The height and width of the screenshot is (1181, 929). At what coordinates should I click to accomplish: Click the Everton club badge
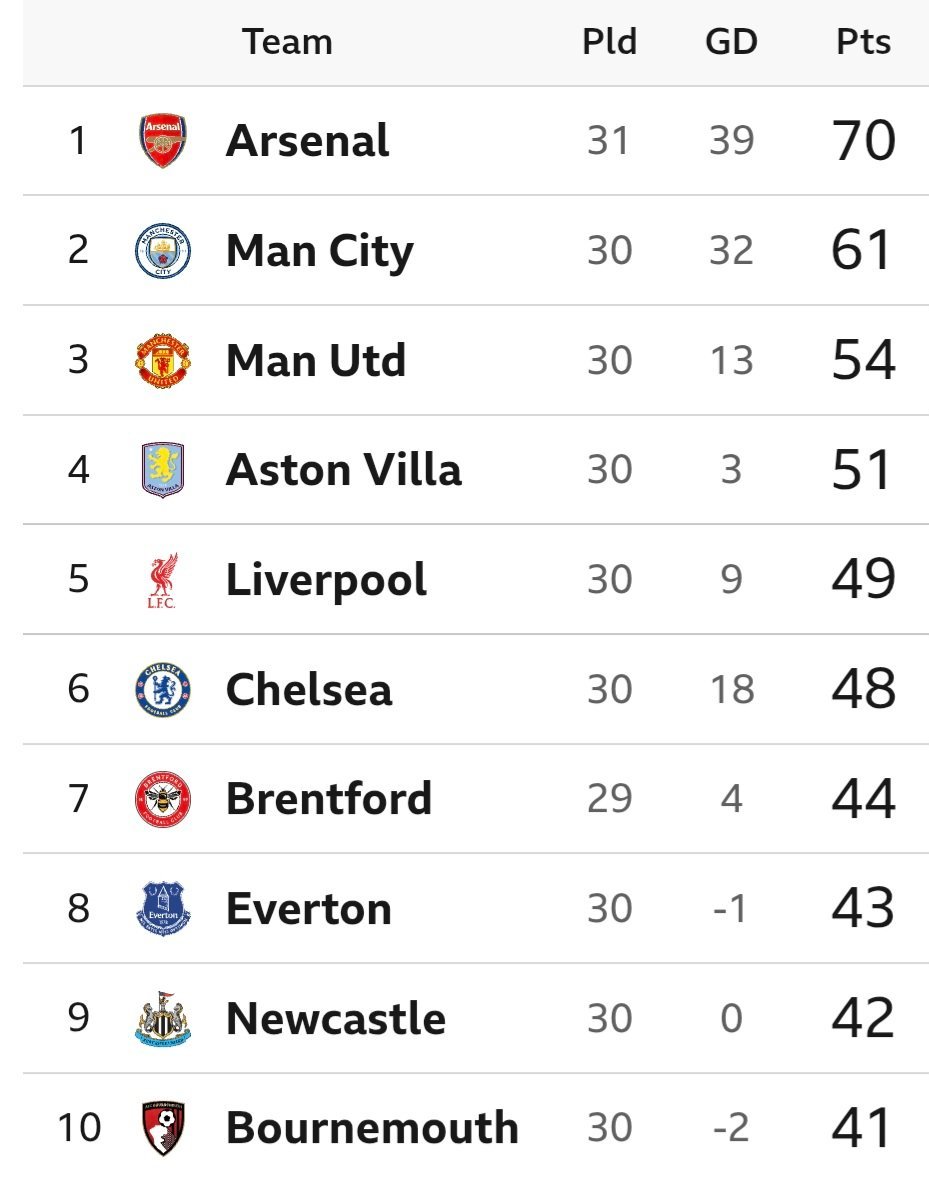163,909
